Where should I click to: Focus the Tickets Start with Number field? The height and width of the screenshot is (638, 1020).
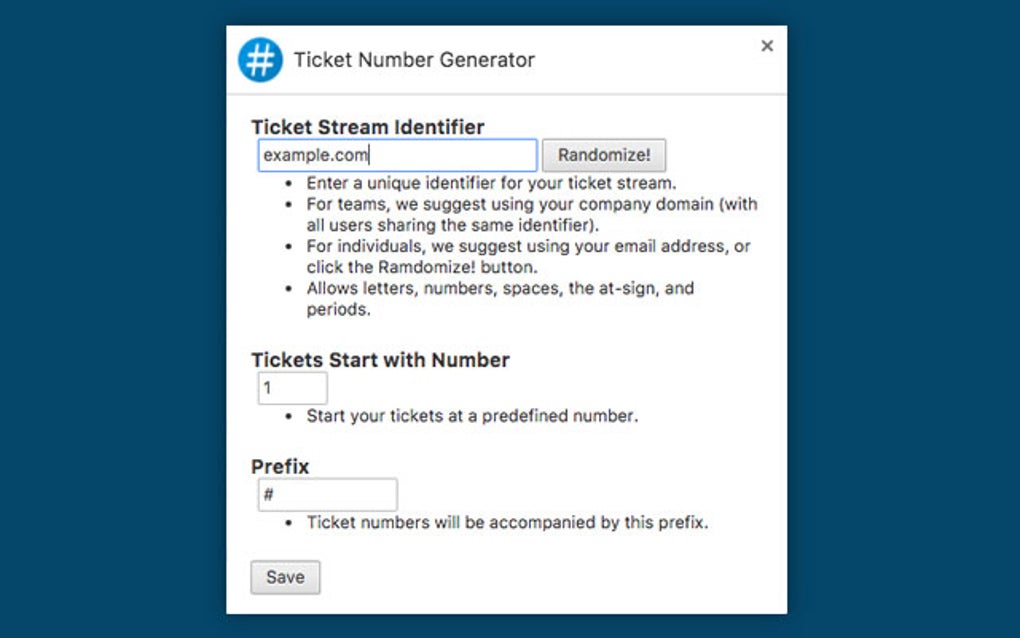coord(291,388)
